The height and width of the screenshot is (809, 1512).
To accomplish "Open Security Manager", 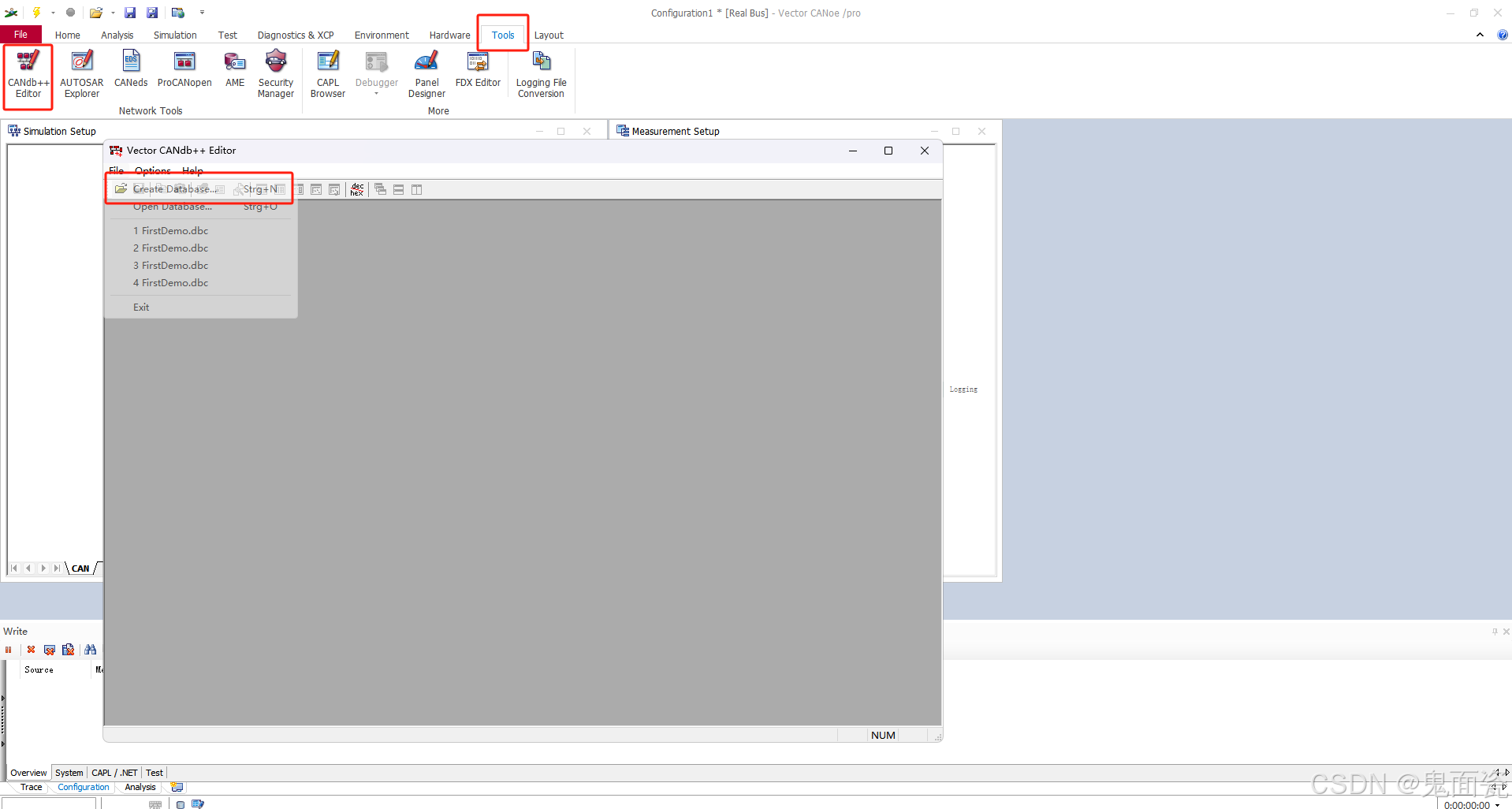I will point(276,75).
